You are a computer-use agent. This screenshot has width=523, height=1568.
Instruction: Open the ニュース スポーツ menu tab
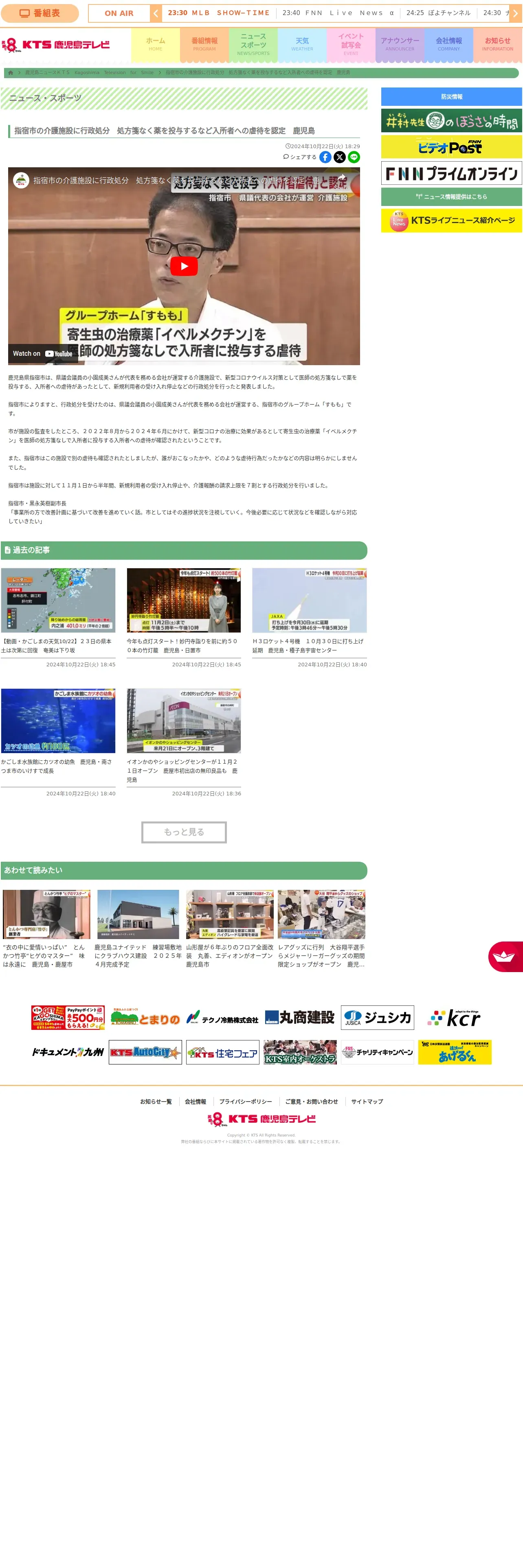tap(253, 44)
